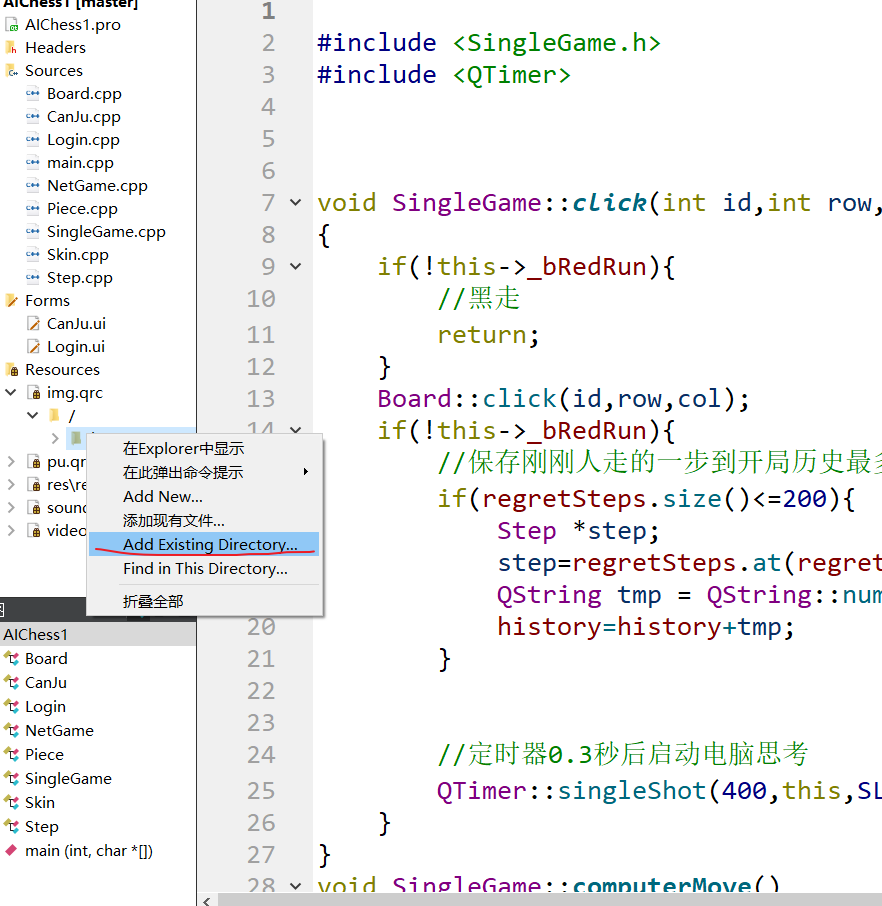Open "在此弹出命令提示" submenu
The image size is (882, 906).
(205, 472)
